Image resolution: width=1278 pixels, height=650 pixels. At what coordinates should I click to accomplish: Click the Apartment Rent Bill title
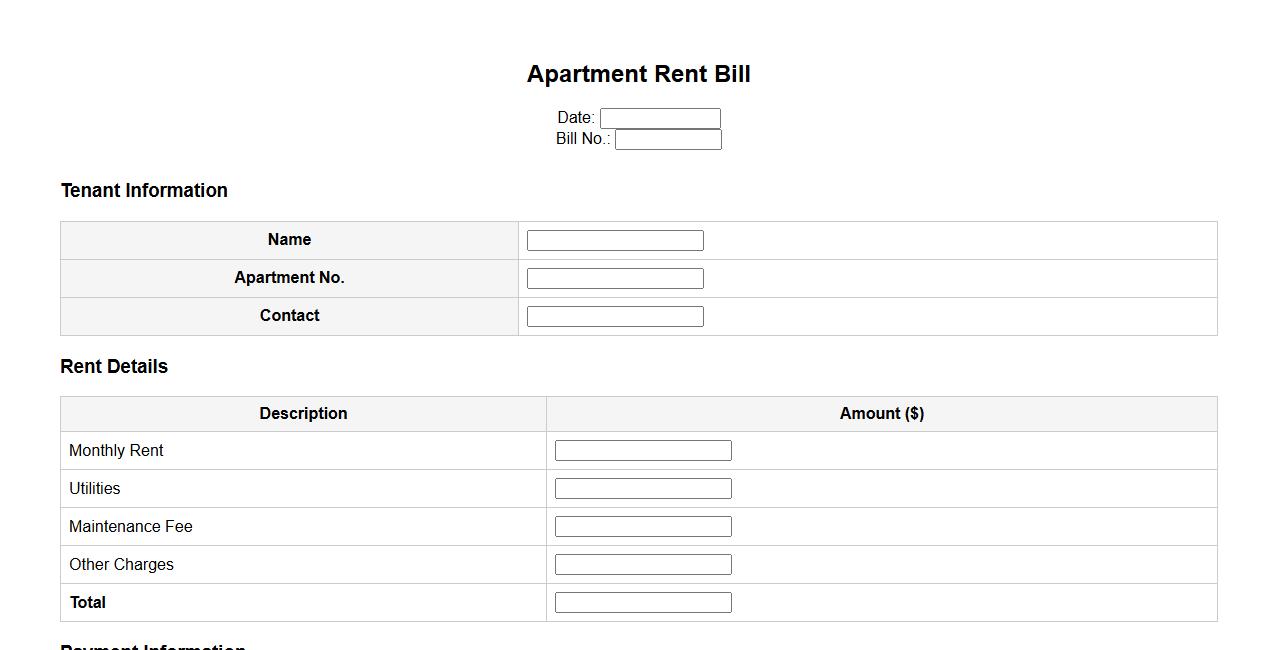[638, 74]
